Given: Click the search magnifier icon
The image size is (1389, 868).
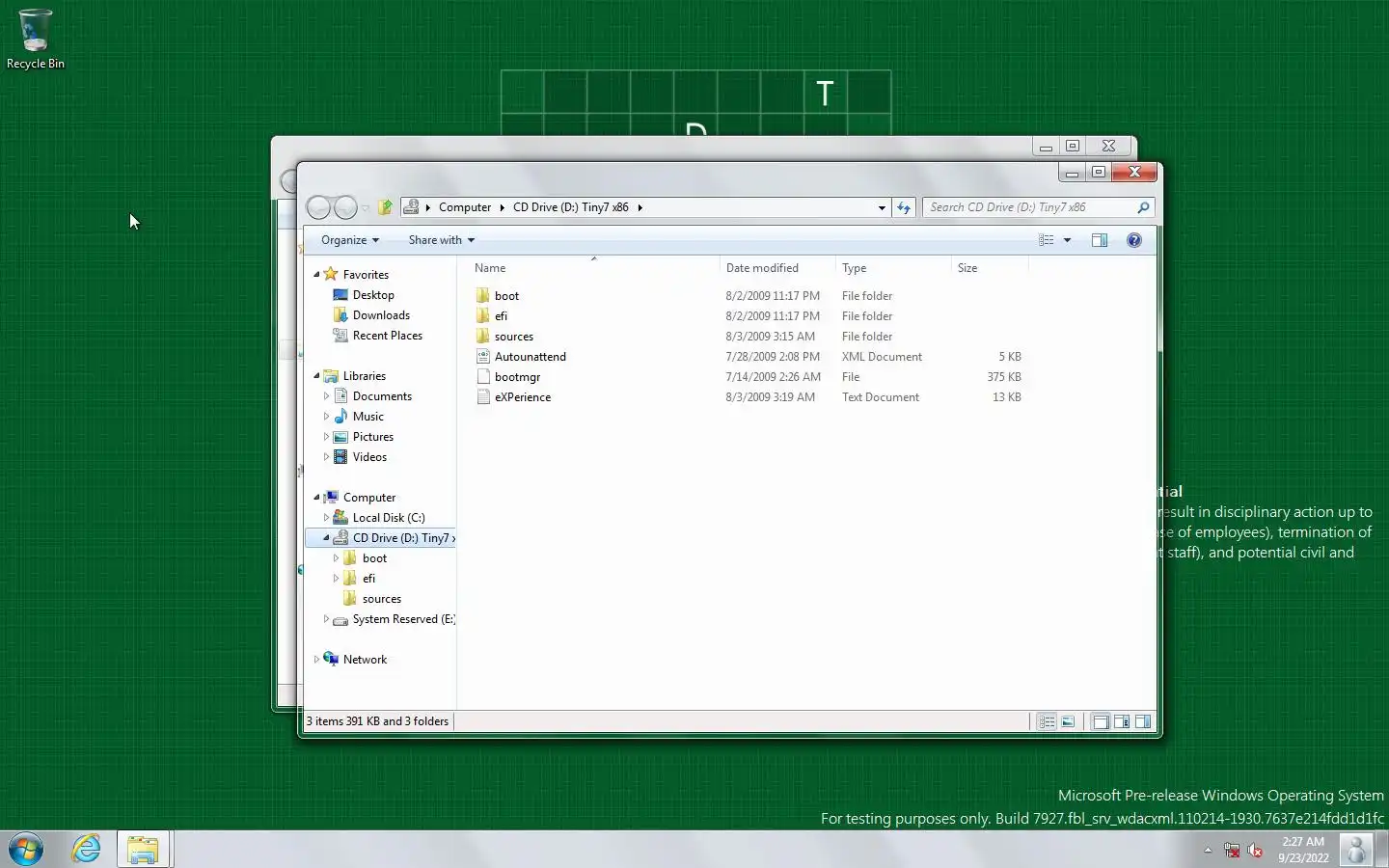Looking at the screenshot, I should (x=1143, y=207).
